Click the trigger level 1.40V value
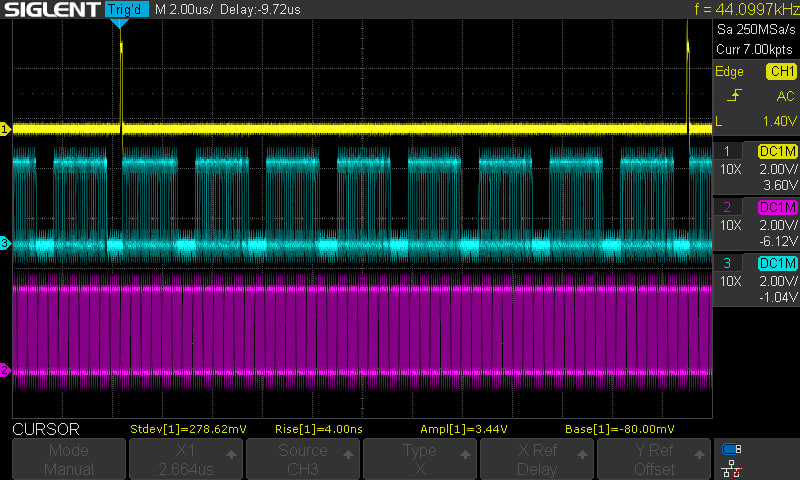 (780, 121)
